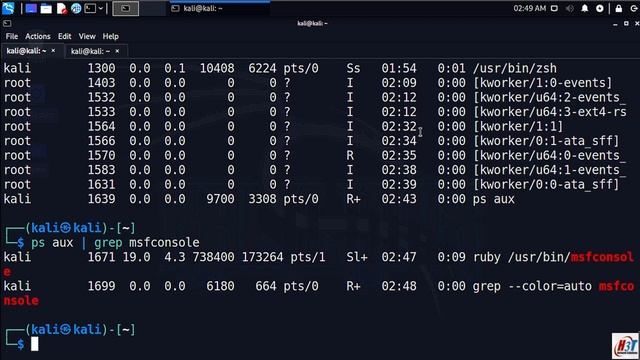This screenshot has width=640, height=360.
Task: Click the /usr/bin/zsh process text
Action: (515, 68)
